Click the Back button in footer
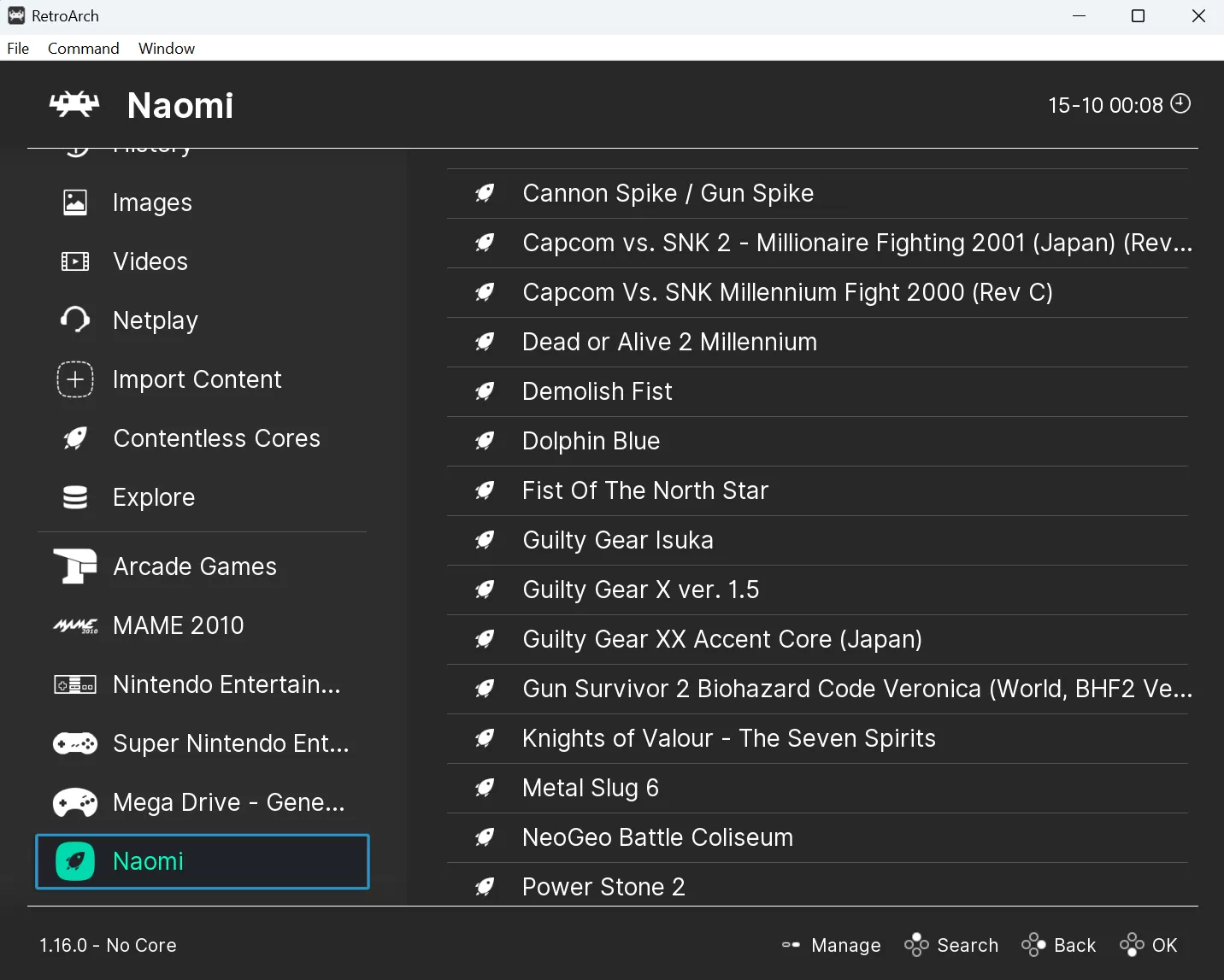 (1060, 945)
